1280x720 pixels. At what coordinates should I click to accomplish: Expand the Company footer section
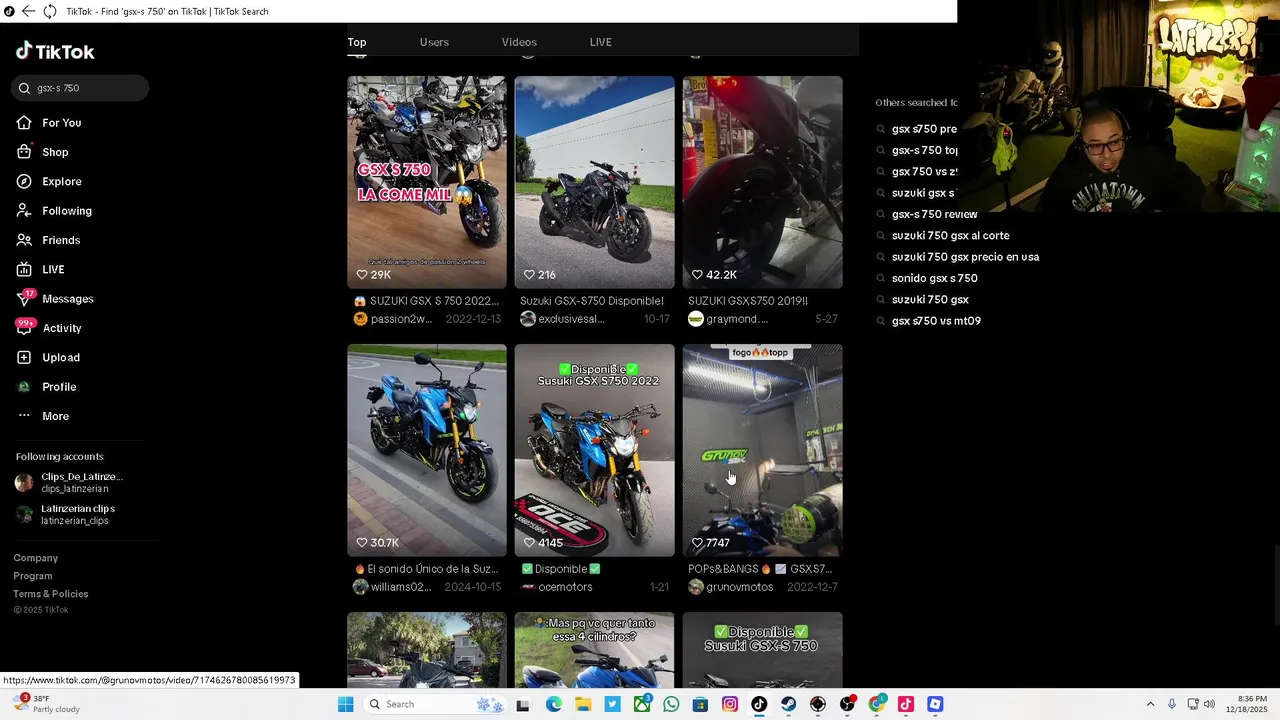pos(36,558)
